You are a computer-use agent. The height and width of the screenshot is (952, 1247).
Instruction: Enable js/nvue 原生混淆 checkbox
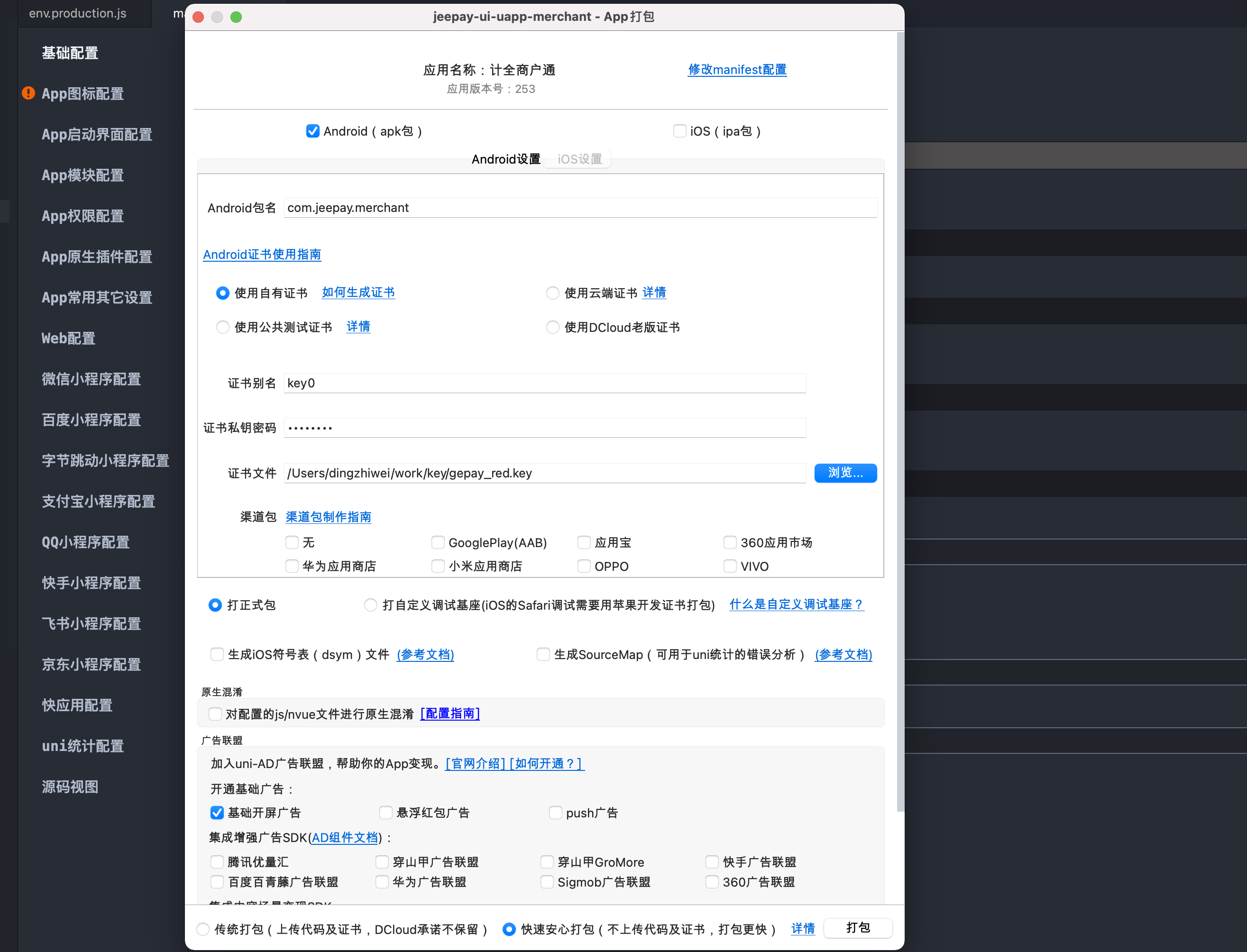215,714
